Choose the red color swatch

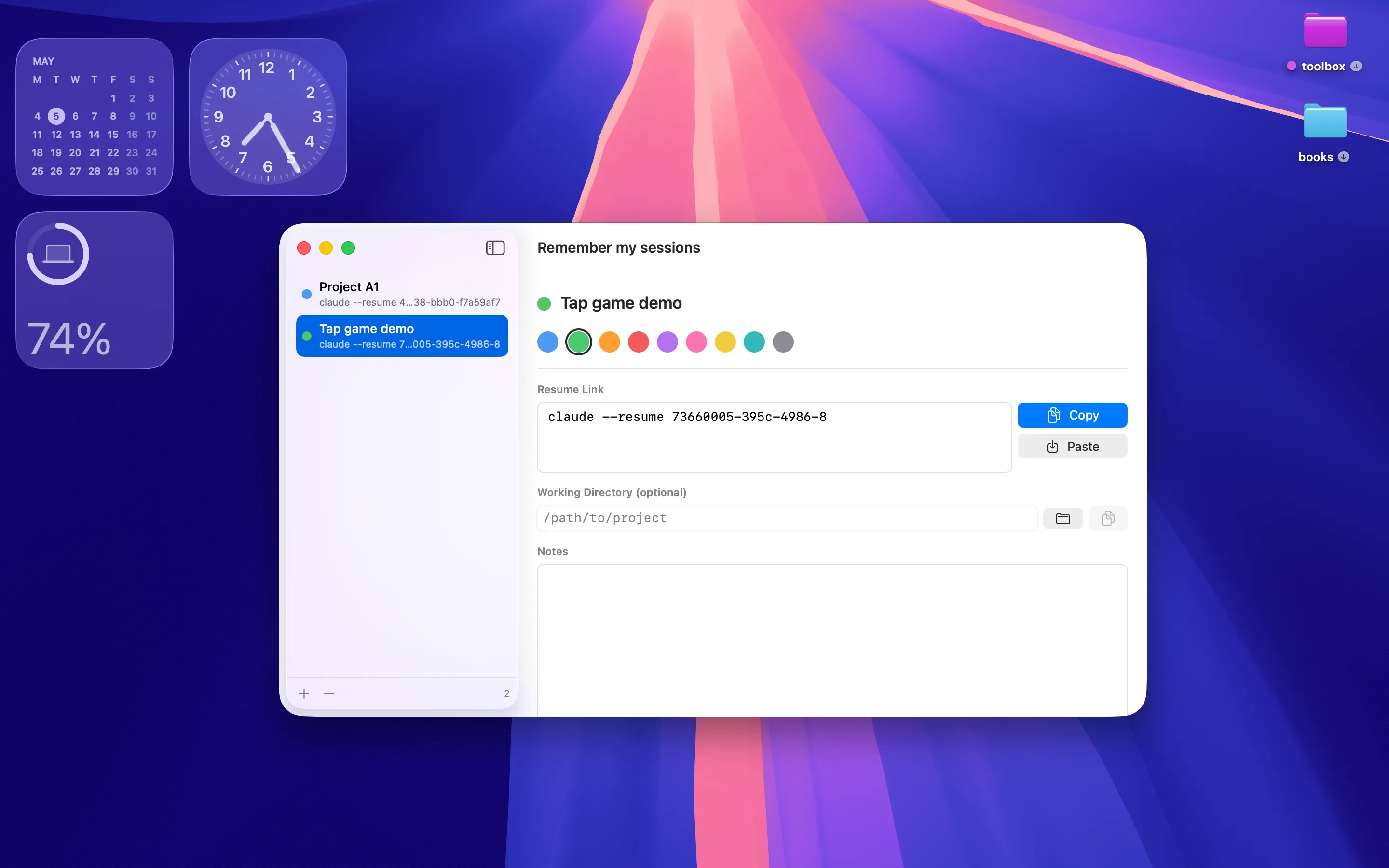click(x=638, y=342)
